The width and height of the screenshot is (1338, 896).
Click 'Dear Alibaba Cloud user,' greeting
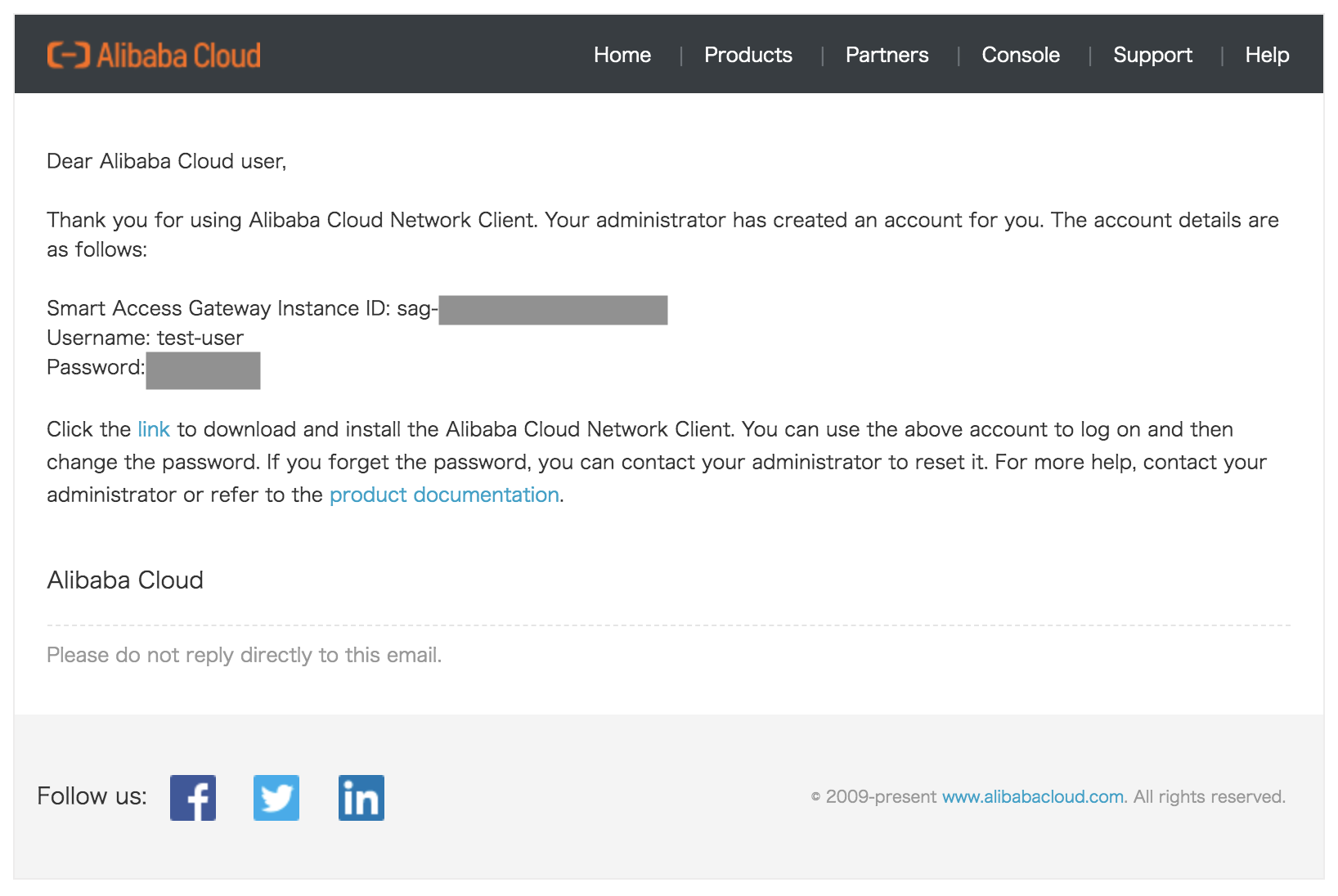tap(166, 161)
